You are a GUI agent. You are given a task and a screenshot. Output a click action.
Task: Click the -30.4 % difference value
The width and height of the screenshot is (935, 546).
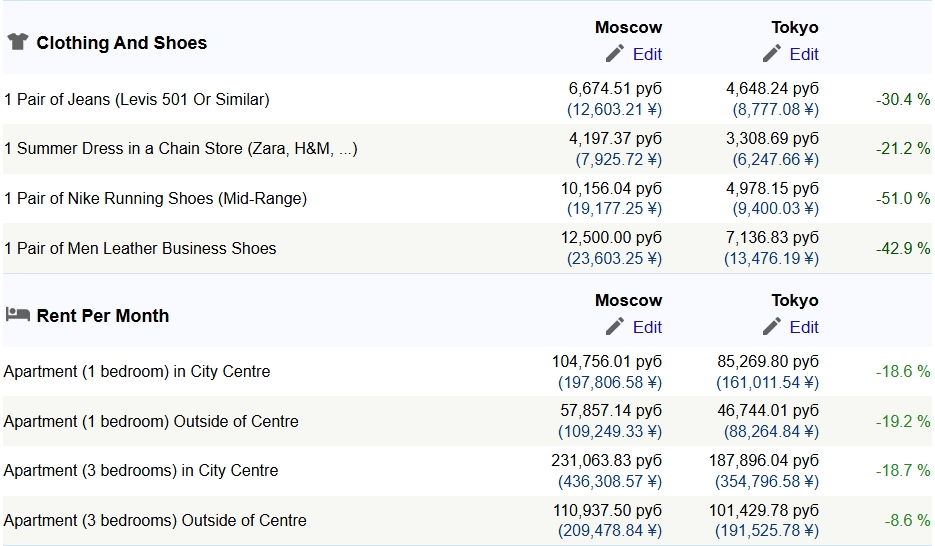tap(903, 99)
